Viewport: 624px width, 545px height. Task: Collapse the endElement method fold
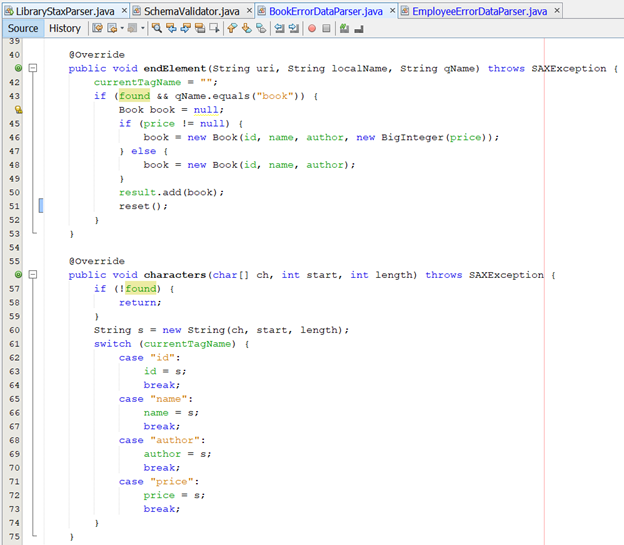pyautogui.click(x=33, y=68)
